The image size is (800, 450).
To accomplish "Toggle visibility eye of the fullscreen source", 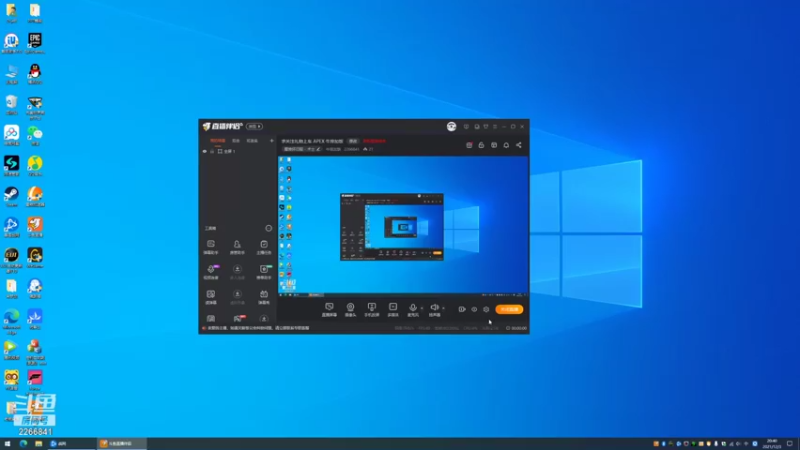I will 205,152.
